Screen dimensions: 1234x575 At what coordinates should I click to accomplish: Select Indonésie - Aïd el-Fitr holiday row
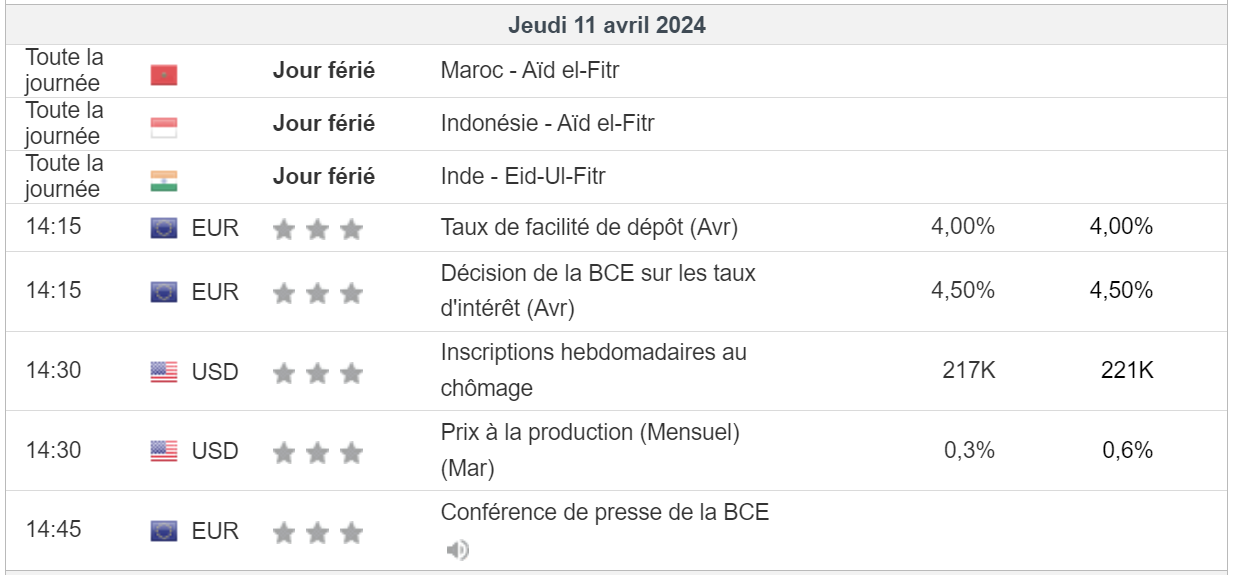coord(547,124)
